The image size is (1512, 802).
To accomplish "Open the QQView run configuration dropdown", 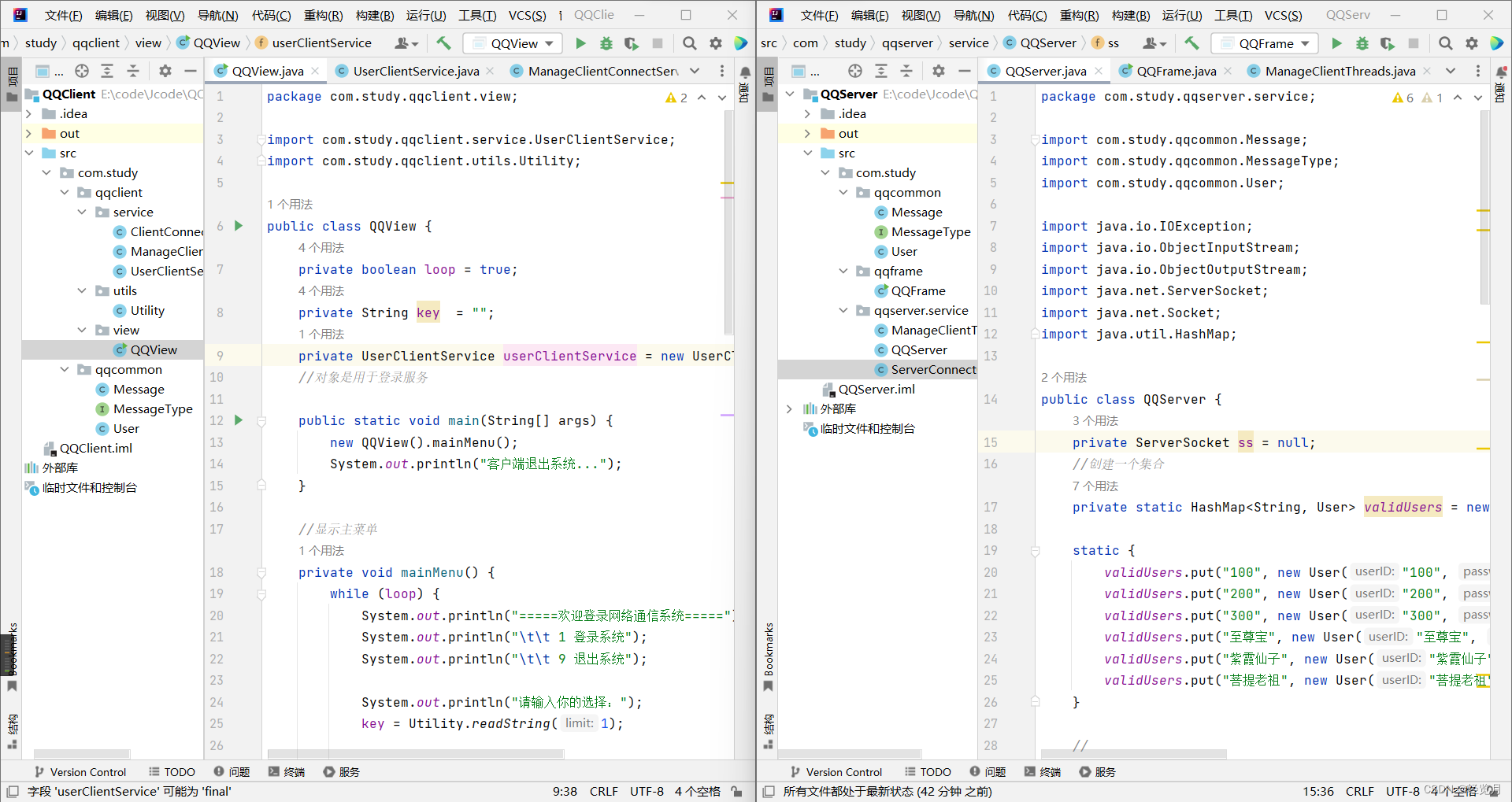I will (x=514, y=43).
